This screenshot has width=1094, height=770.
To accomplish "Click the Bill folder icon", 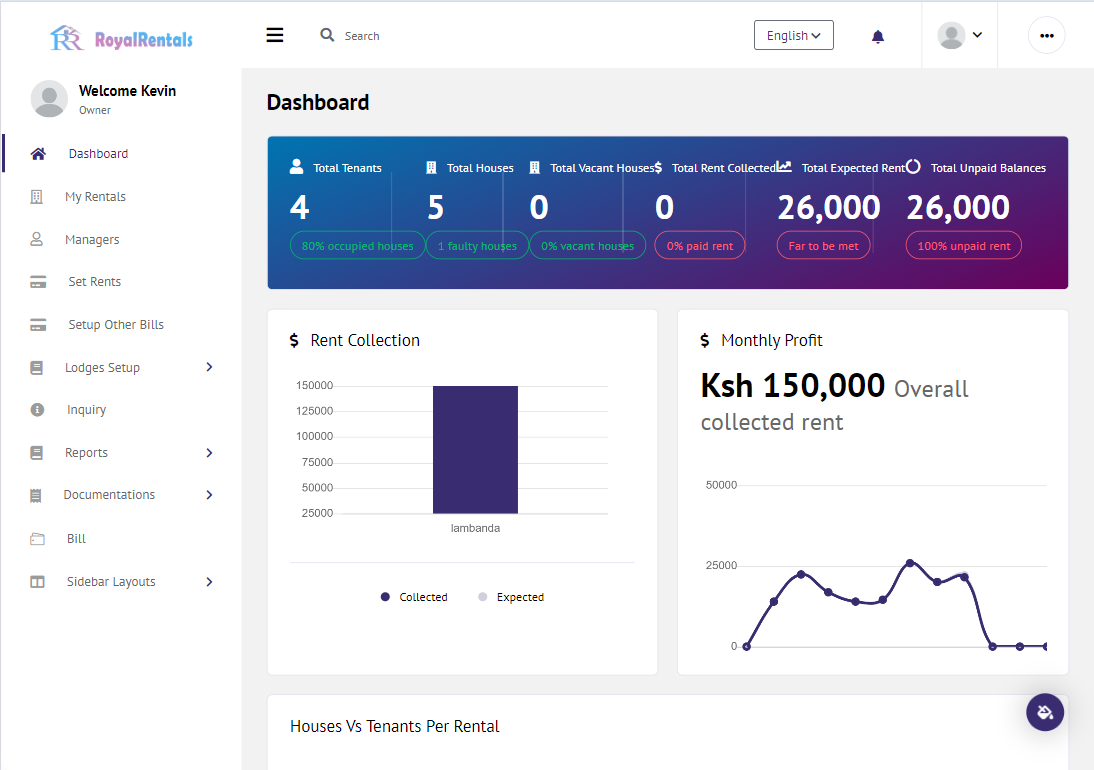I will (38, 538).
